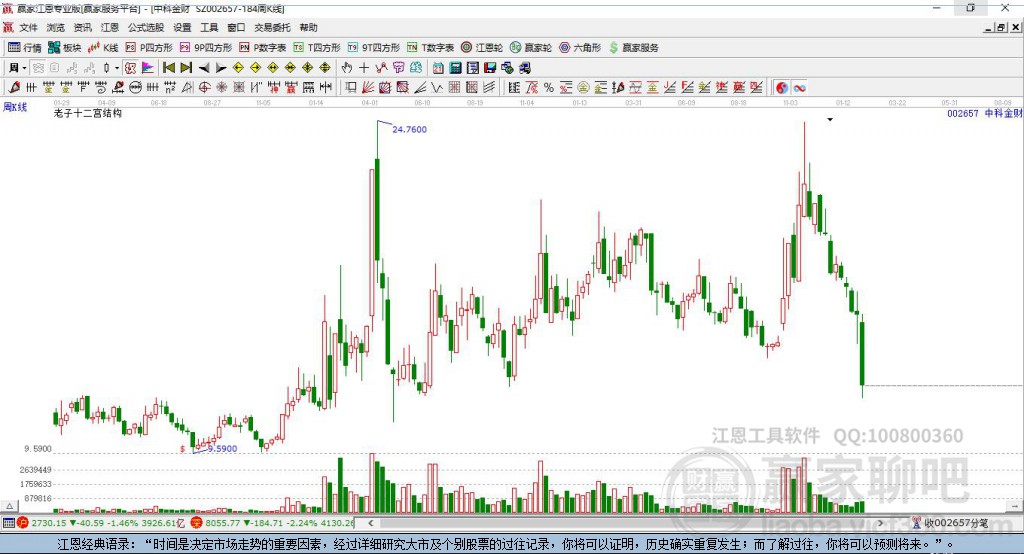Image resolution: width=1024 pixels, height=554 pixels.
Task: Click the 9.5900 low price label
Action: click(x=222, y=449)
